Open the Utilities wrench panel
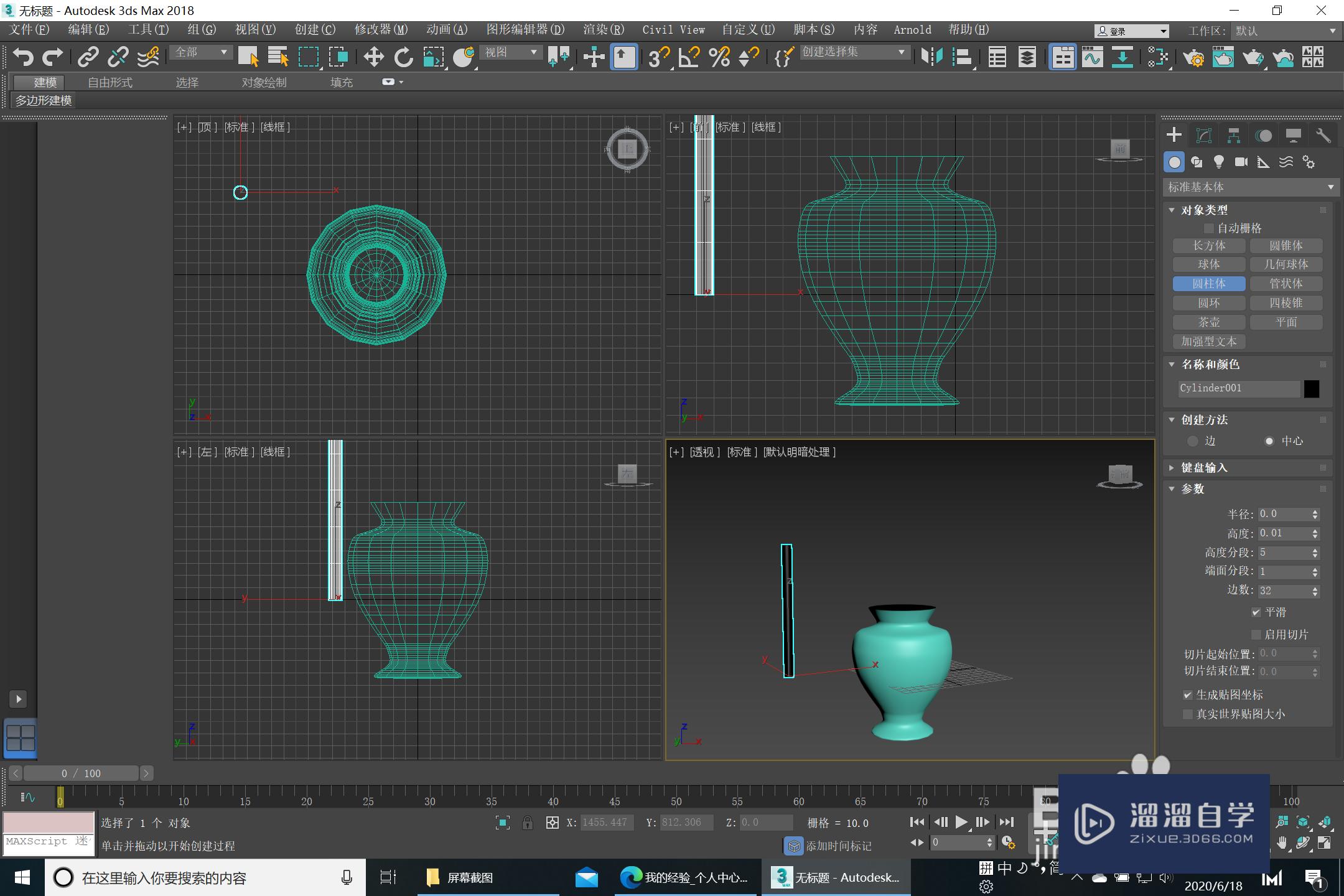Screen dimensions: 1344x896 (x=1323, y=136)
